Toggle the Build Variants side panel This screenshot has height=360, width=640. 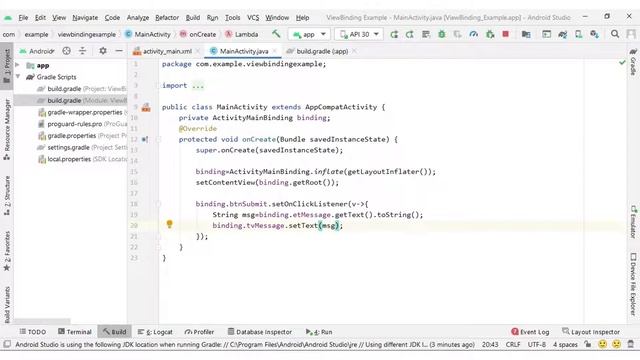pos(7,304)
